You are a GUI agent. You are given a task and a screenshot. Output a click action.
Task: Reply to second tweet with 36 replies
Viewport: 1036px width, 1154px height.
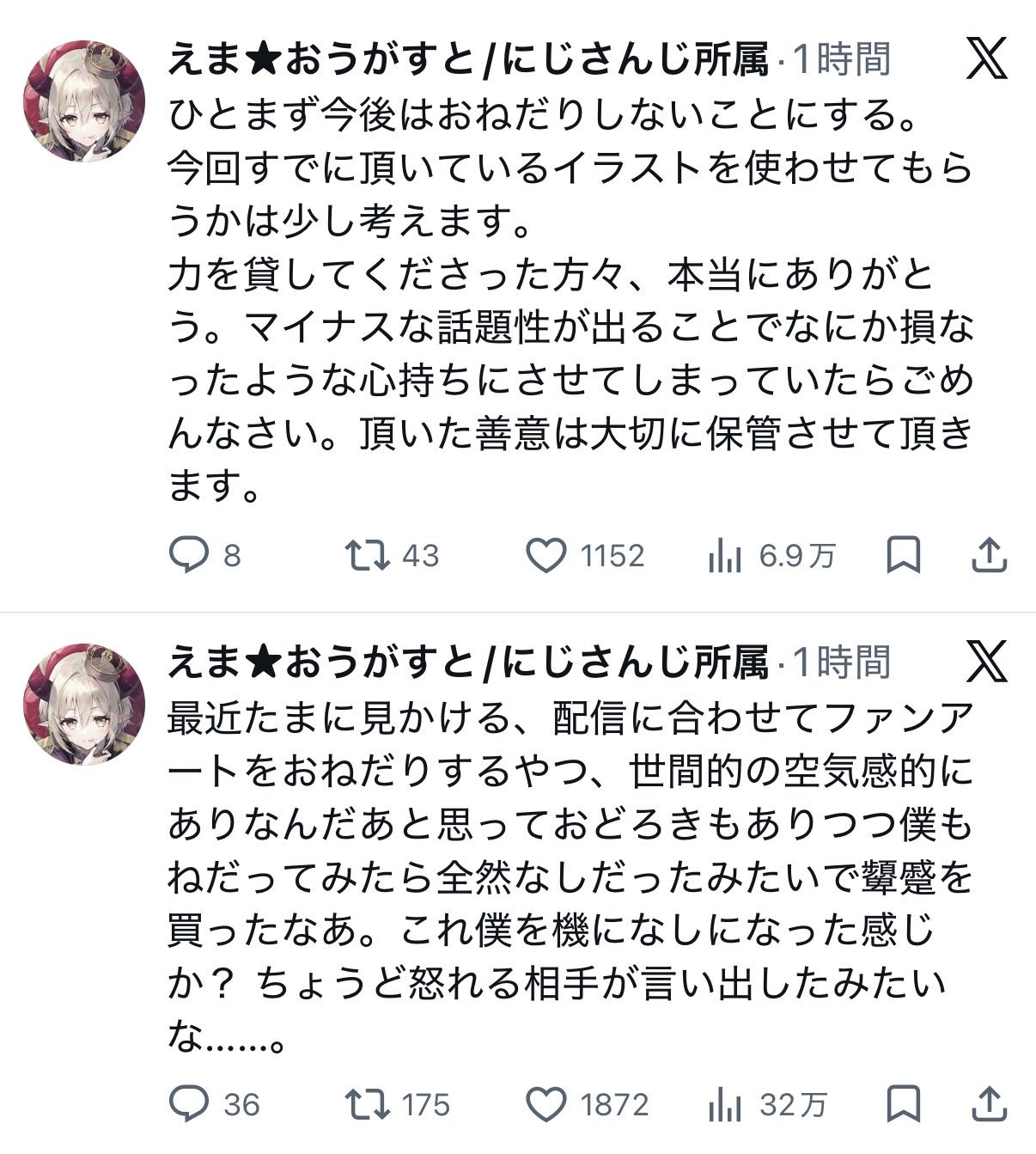click(188, 1103)
